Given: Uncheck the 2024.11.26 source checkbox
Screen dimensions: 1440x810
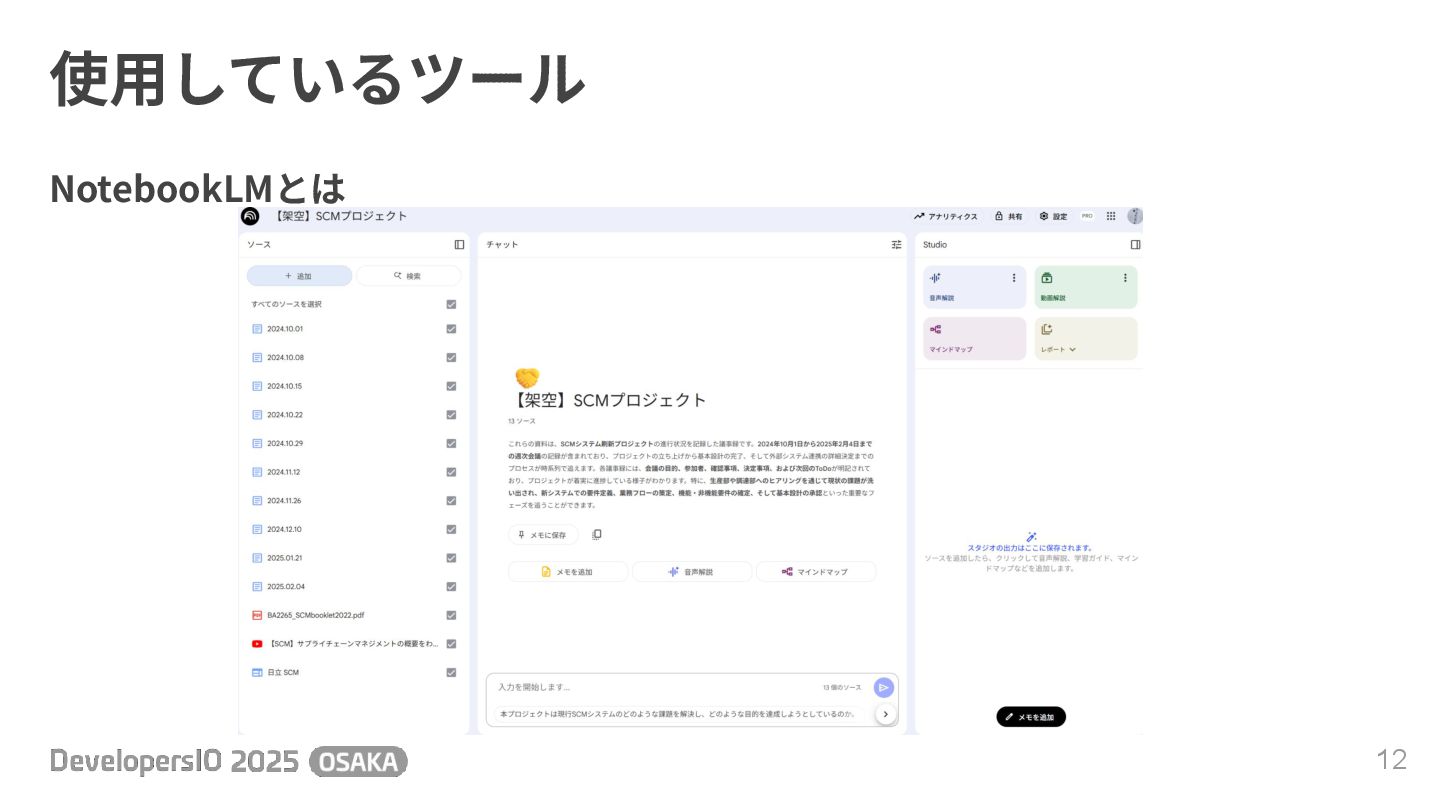Looking at the screenshot, I should [451, 501].
